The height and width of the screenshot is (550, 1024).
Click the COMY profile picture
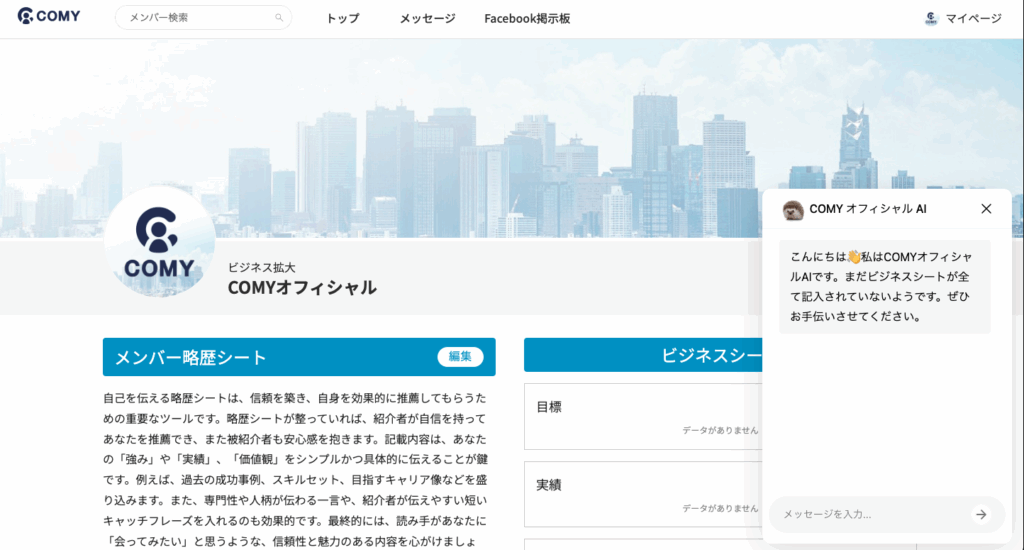159,242
